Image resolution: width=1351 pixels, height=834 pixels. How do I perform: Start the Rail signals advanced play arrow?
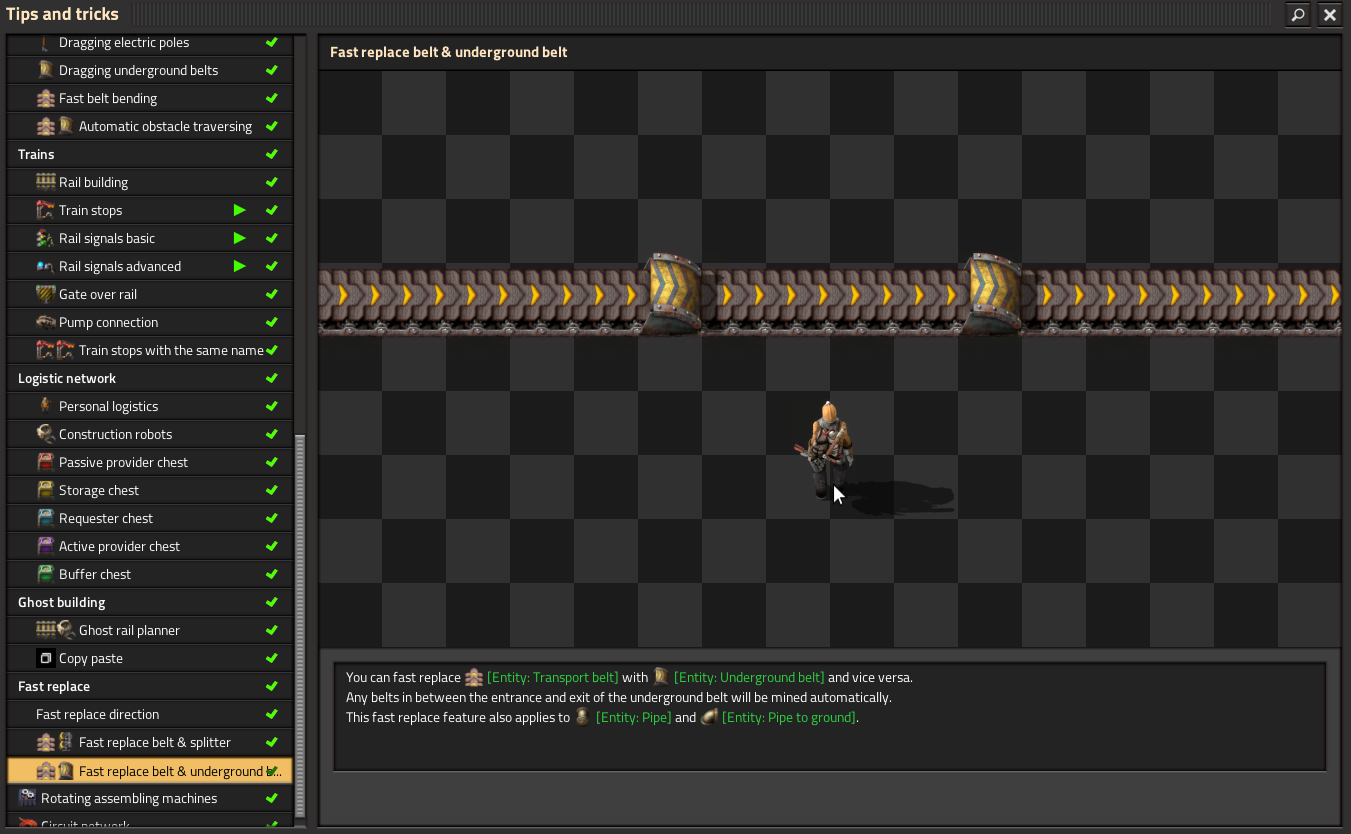pyautogui.click(x=239, y=266)
